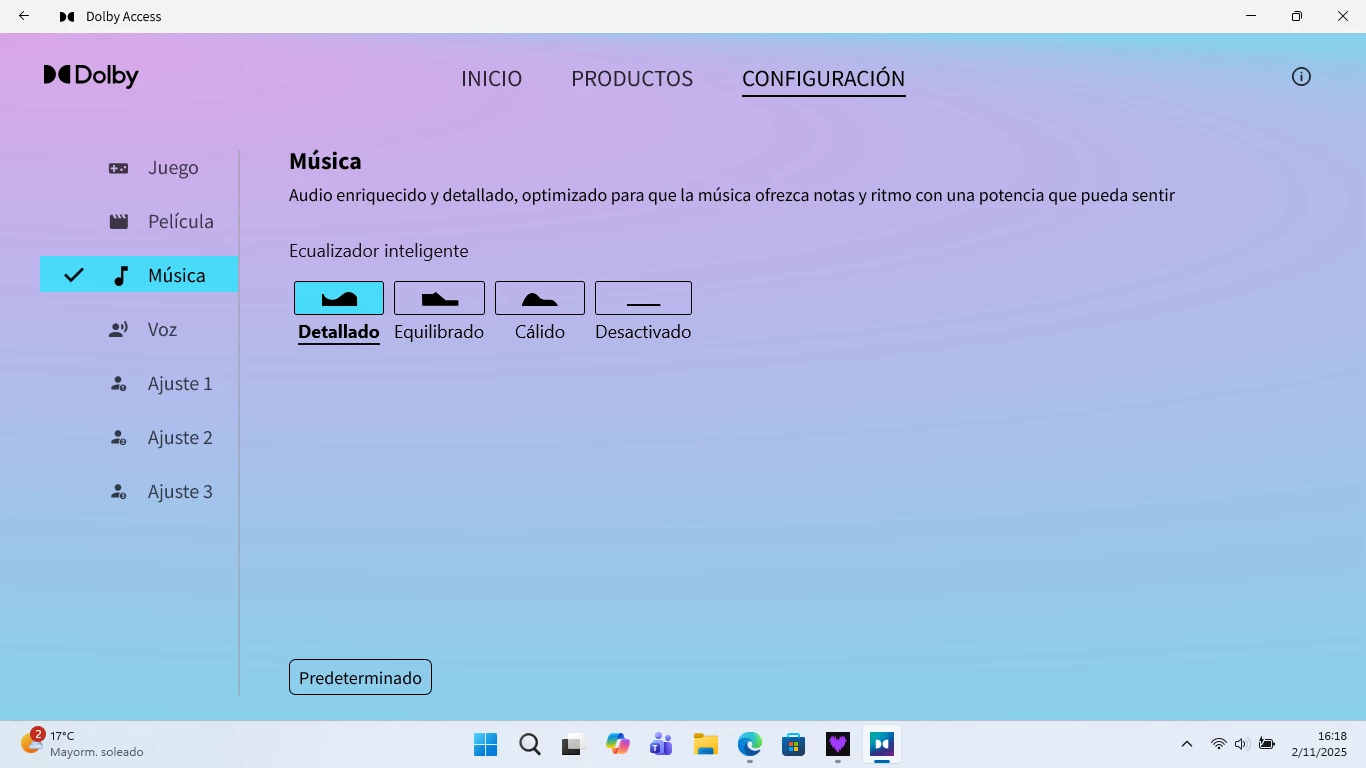Restore down the Dolby Access window
The width and height of the screenshot is (1366, 768).
tap(1297, 16)
